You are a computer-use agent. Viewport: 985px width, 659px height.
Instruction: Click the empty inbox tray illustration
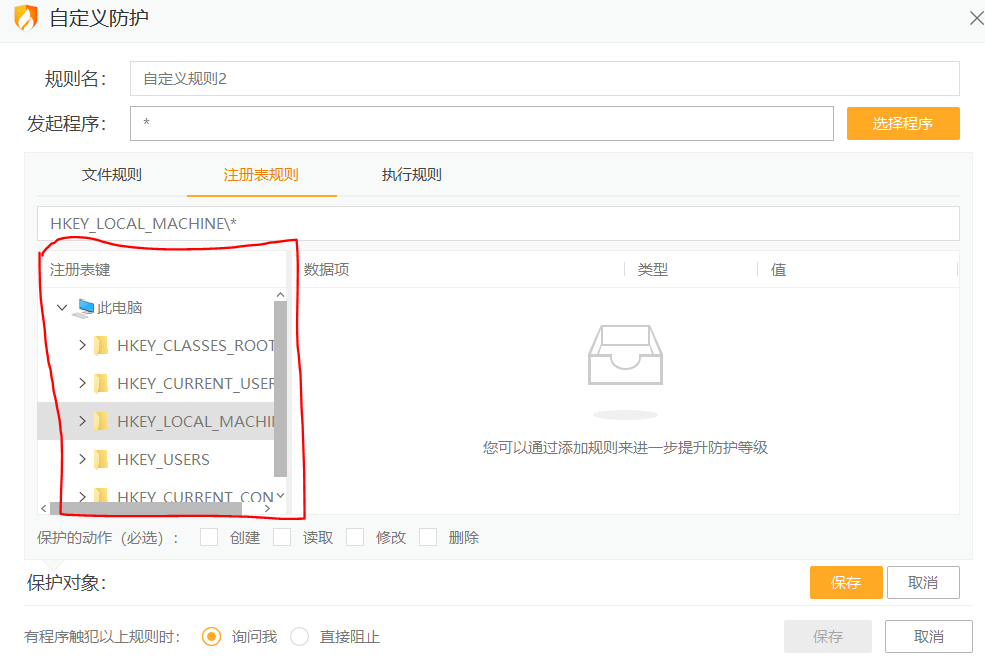coord(625,355)
